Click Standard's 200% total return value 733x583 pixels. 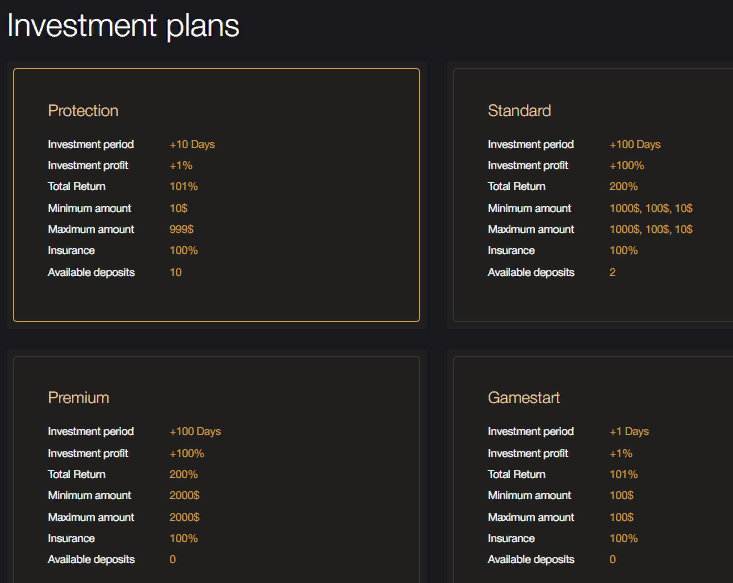click(x=624, y=187)
